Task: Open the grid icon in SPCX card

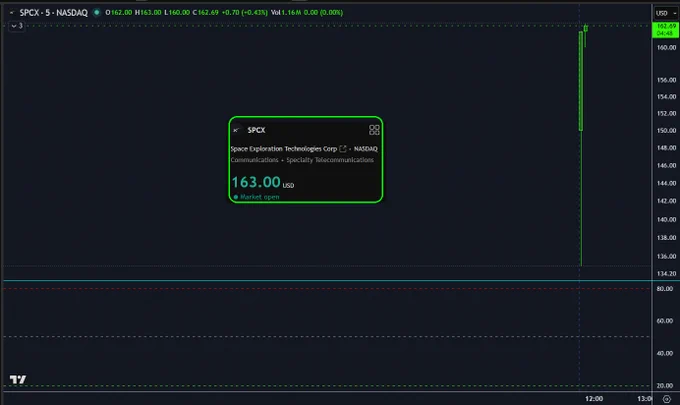Action: (374, 130)
